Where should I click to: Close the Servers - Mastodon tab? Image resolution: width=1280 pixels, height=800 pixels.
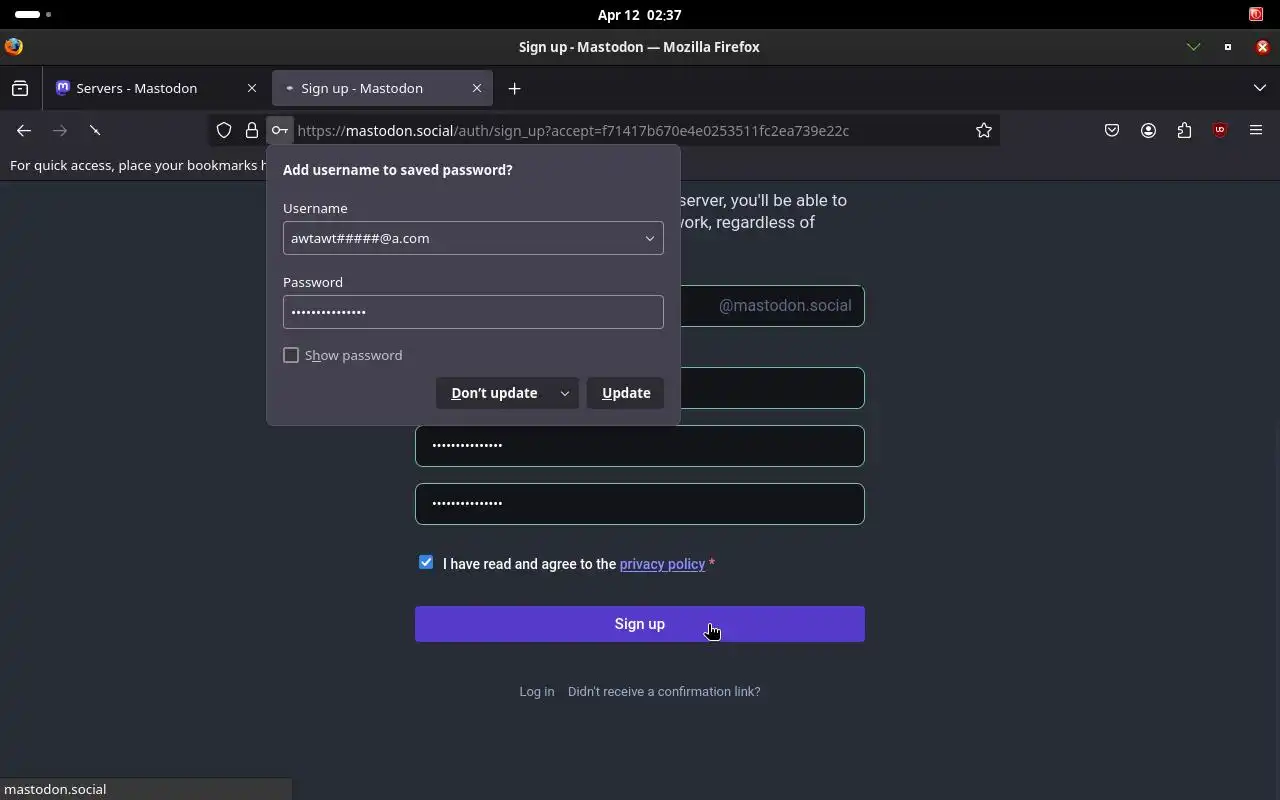point(252,88)
